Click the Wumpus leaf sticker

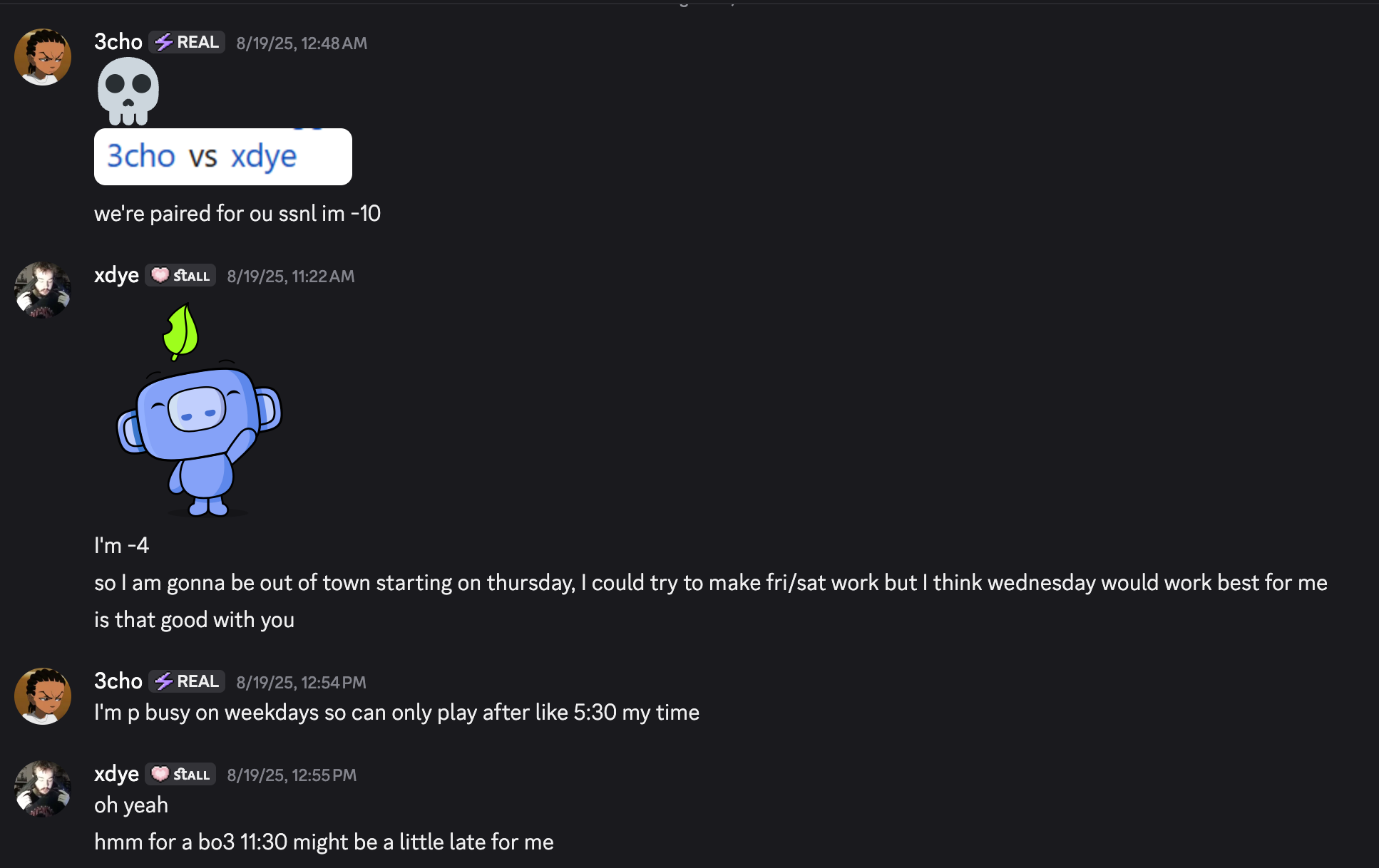[x=200, y=410]
